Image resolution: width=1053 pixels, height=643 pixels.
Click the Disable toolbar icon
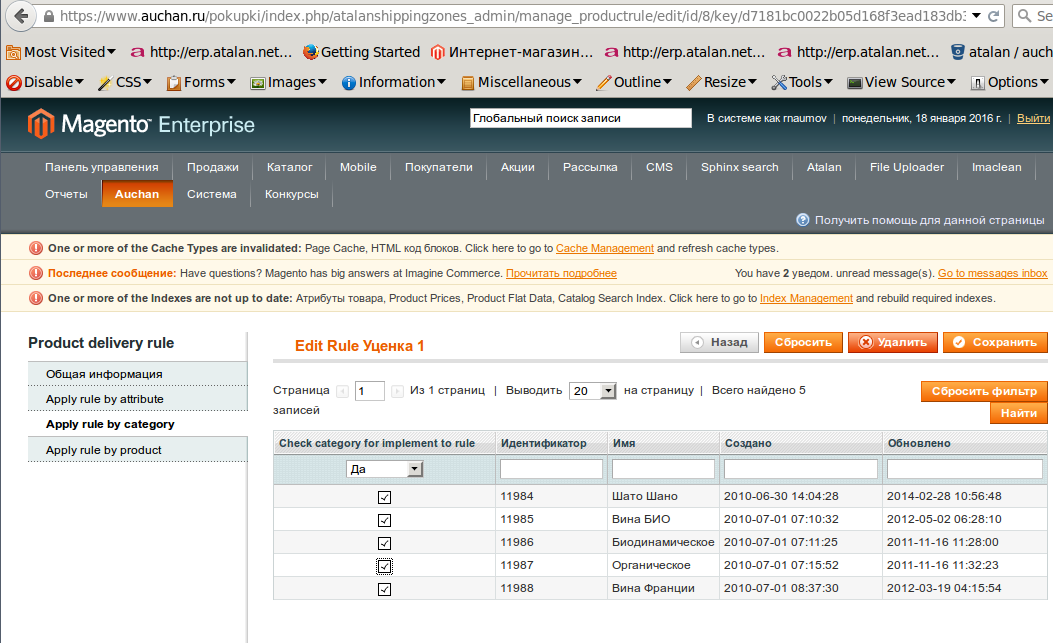click(13, 83)
